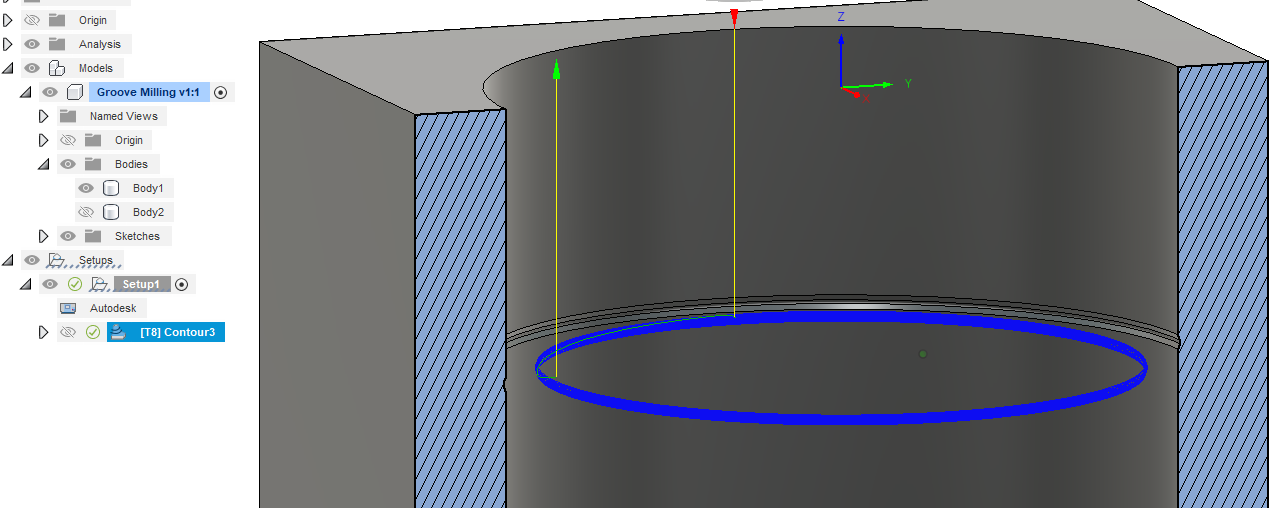Select the Autodesk machine entry
The image size is (1271, 508).
click(x=113, y=308)
